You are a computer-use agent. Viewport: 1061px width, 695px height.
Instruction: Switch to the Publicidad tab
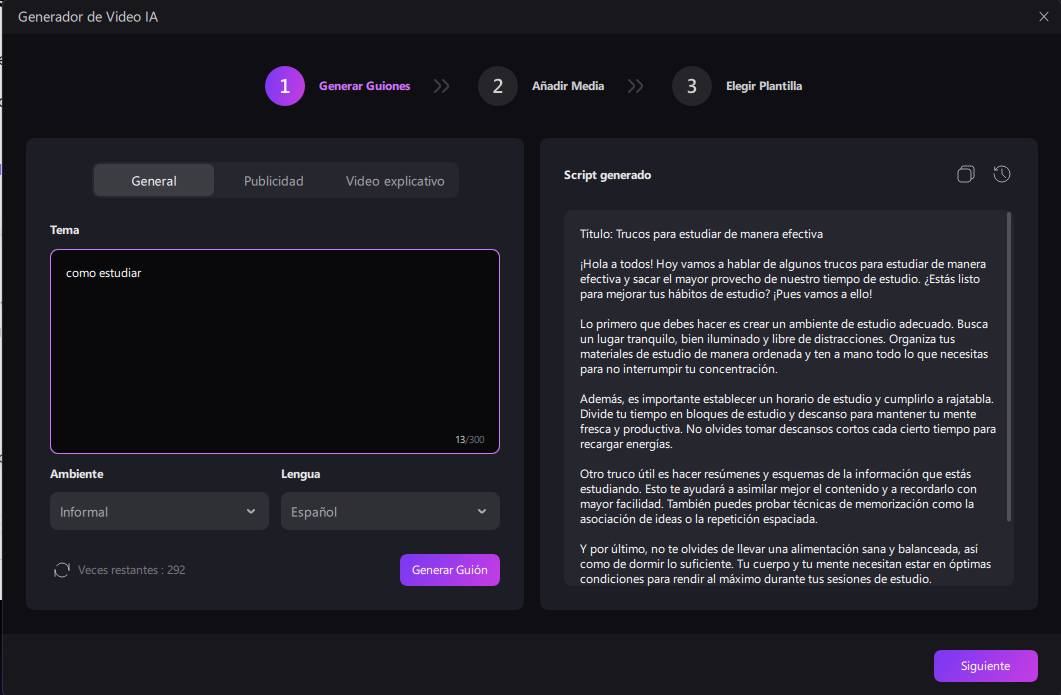pyautogui.click(x=274, y=181)
